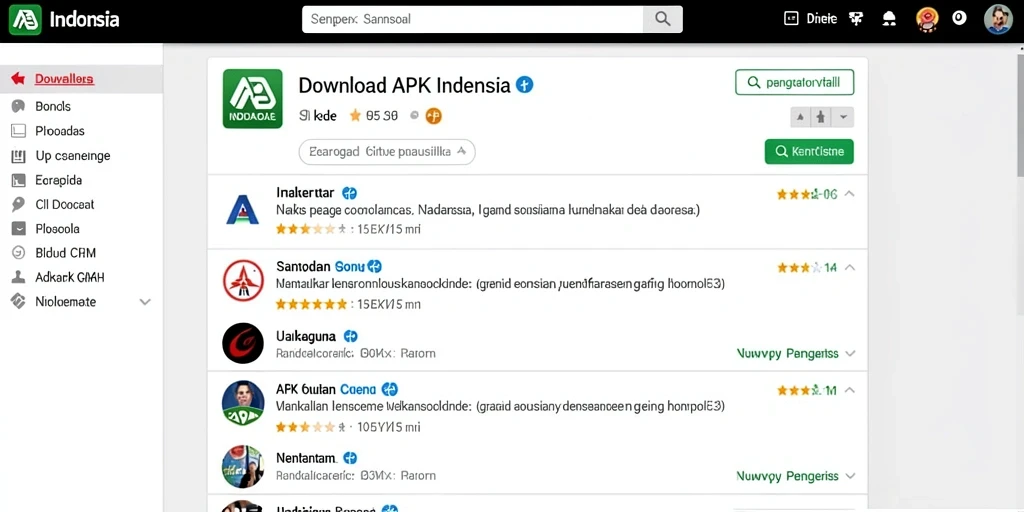The height and width of the screenshot is (512, 1024).
Task: Click the trophy icon in the header
Action: 856,19
